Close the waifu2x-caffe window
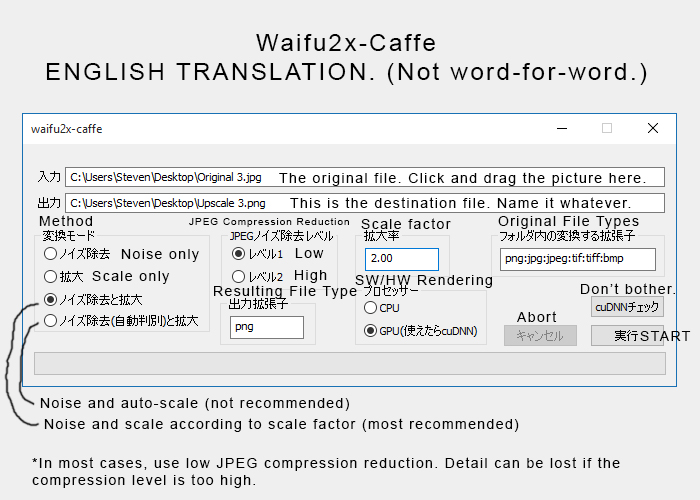The image size is (700, 500). pos(653,129)
